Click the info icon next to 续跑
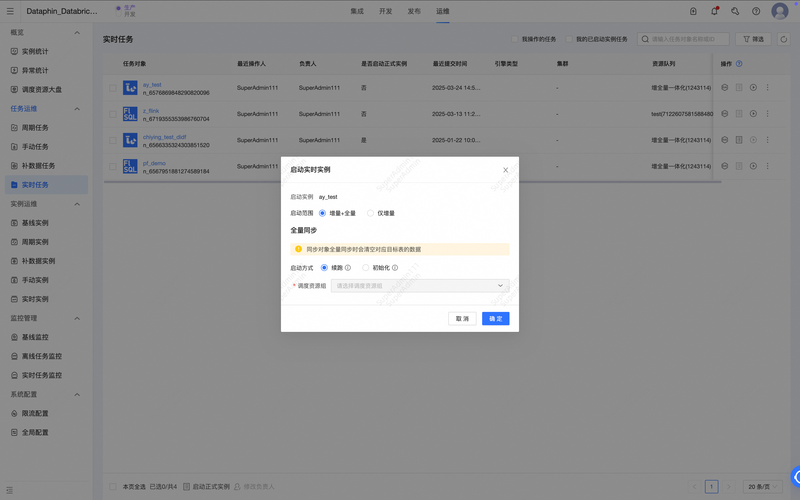Viewport: 800px width, 500px height. (348, 268)
